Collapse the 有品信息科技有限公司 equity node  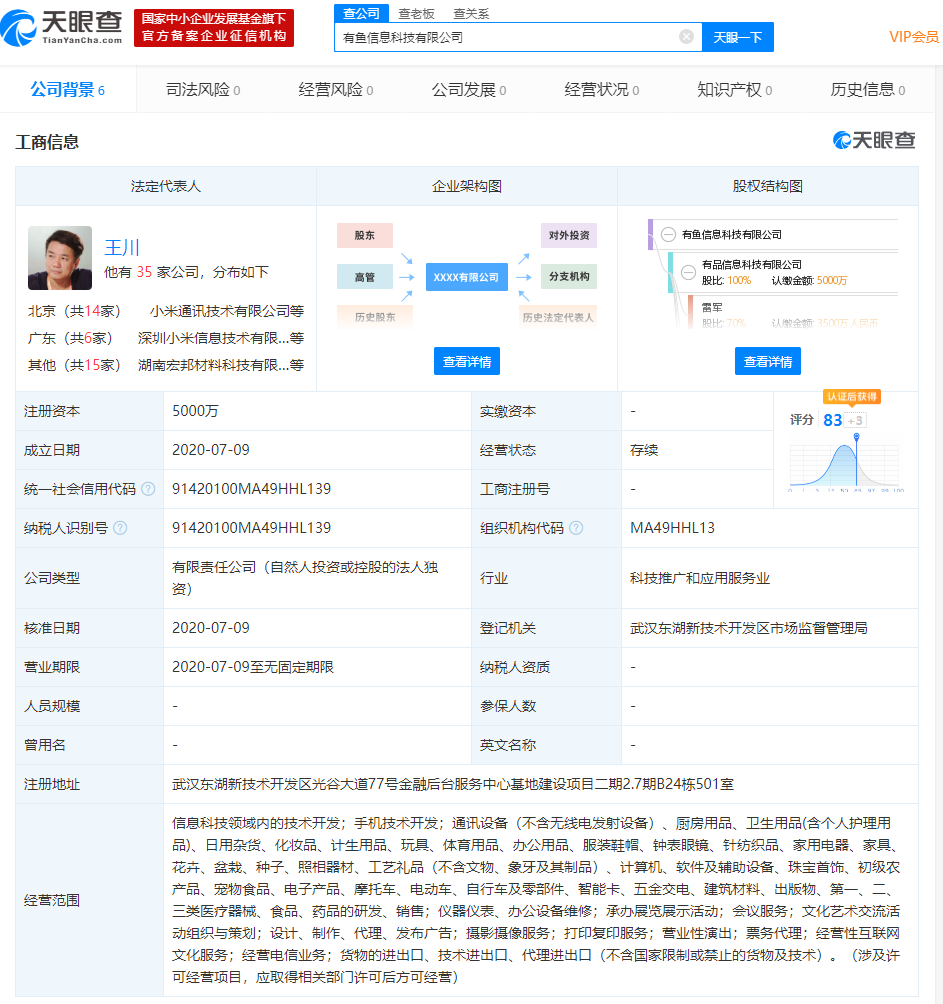point(688,272)
